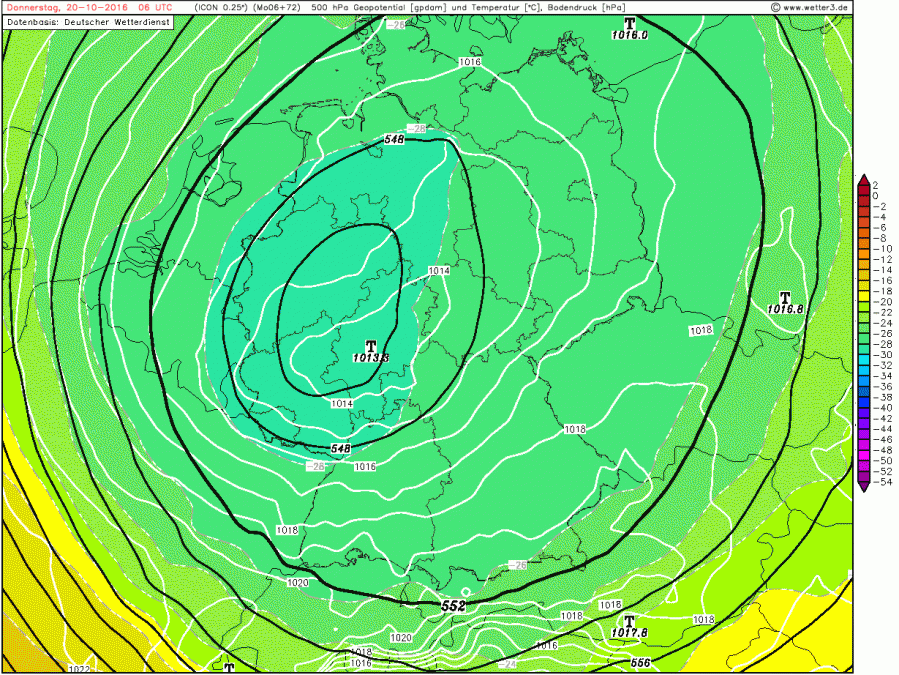899x675 pixels.
Task: Click the 1022 isobar label at bottom left
Action: (78, 668)
